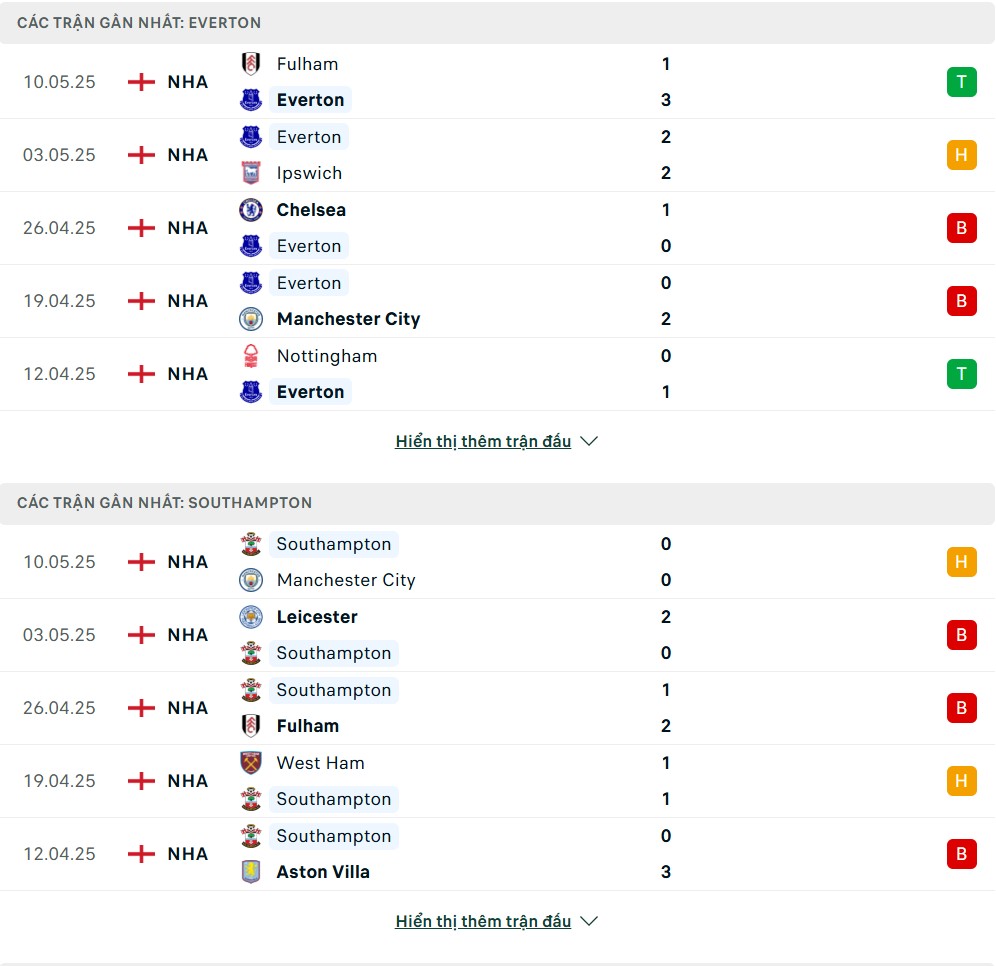Click the Manchester City crest under Everton matches
This screenshot has width=996, height=966.
(251, 319)
